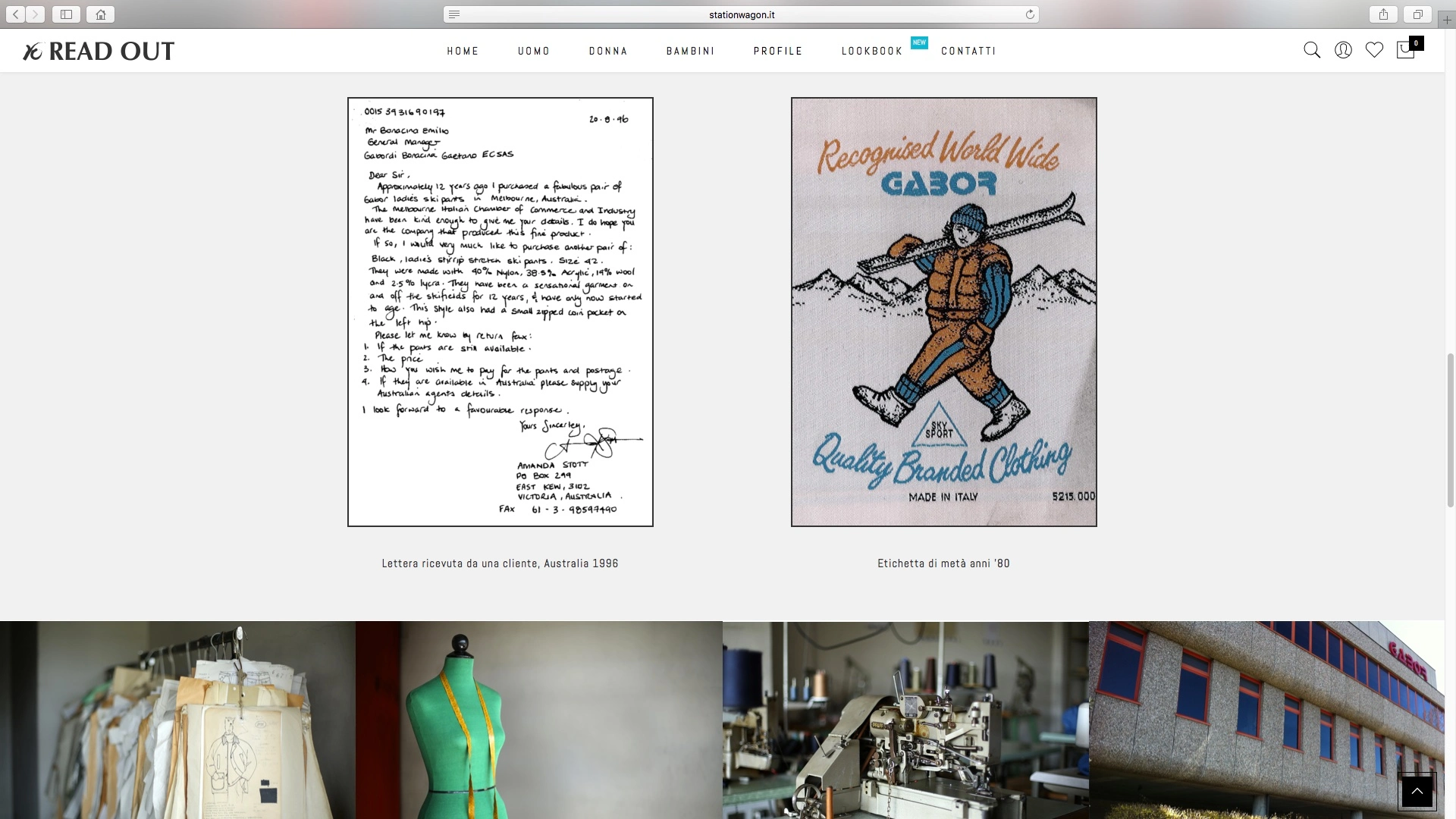The width and height of the screenshot is (1456, 819).
Task: Click the browser share icon
Action: 1384,14
